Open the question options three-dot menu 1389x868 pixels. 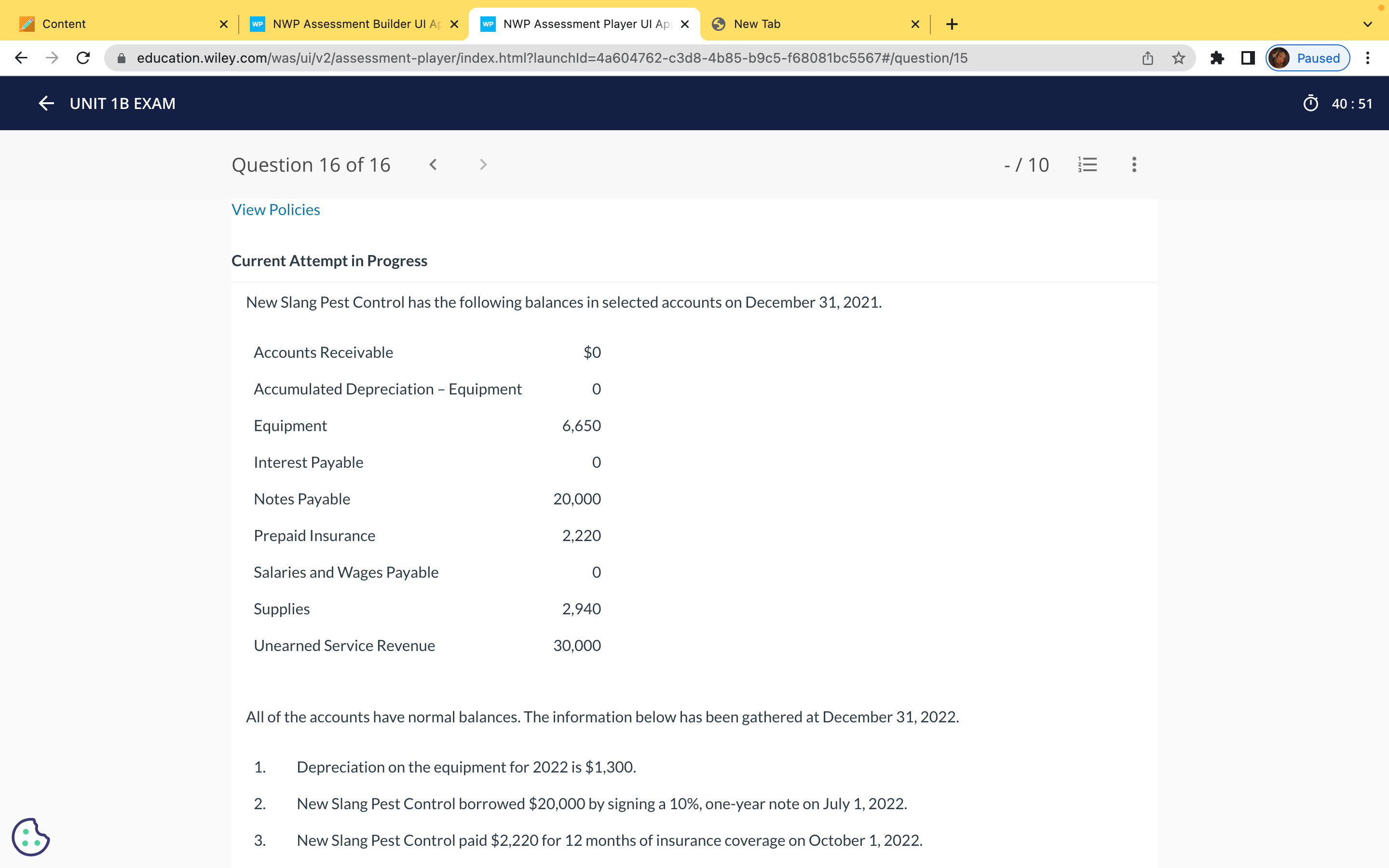point(1133,165)
